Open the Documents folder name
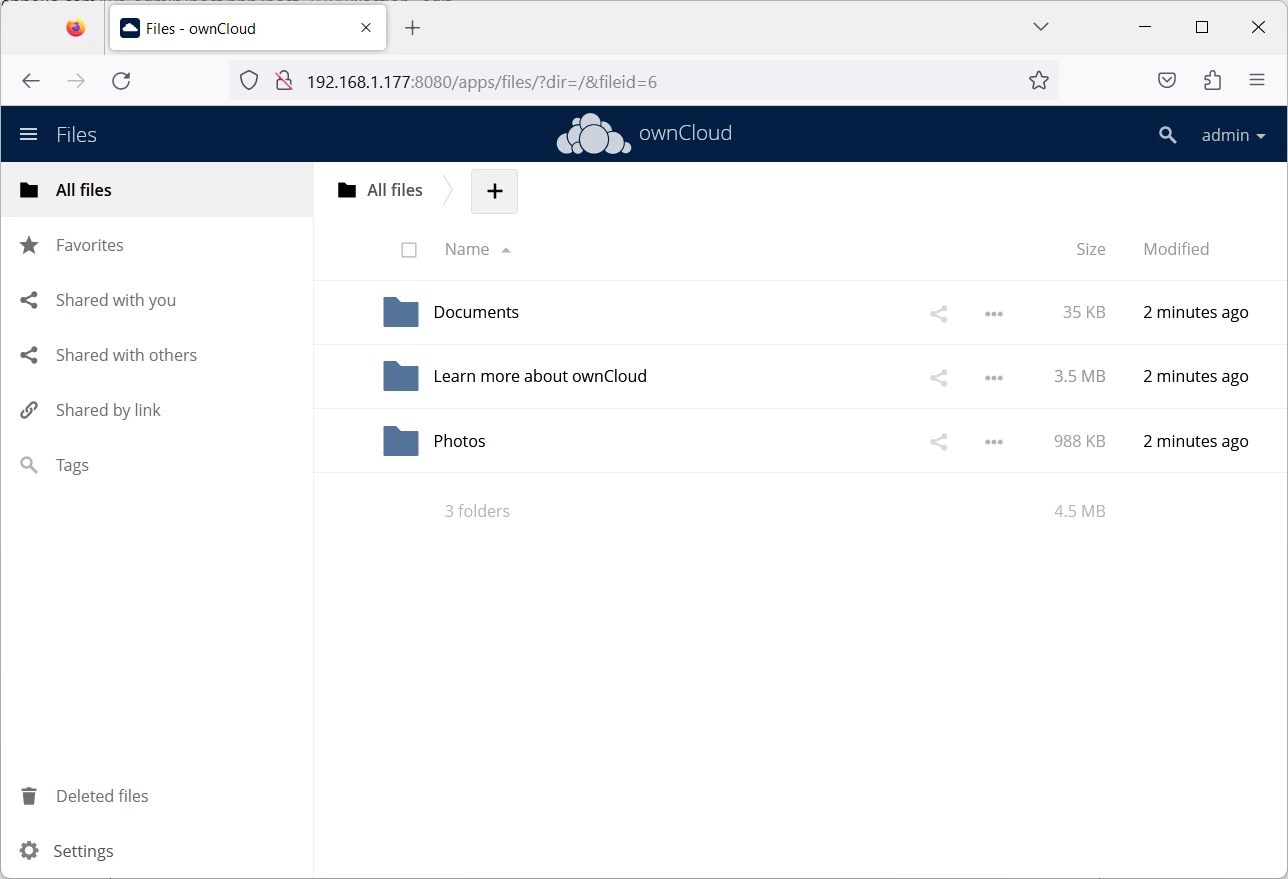This screenshot has width=1288, height=879. 476,312
